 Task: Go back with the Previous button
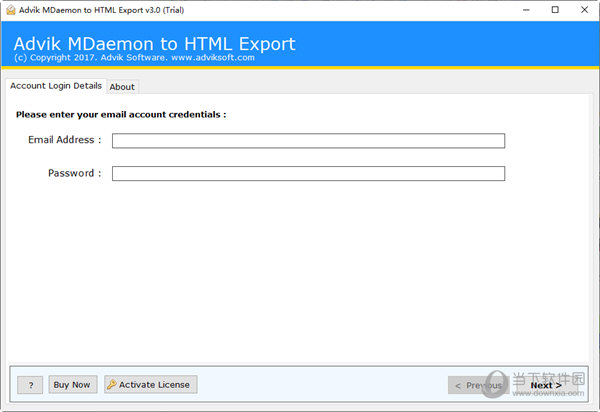[x=478, y=385]
